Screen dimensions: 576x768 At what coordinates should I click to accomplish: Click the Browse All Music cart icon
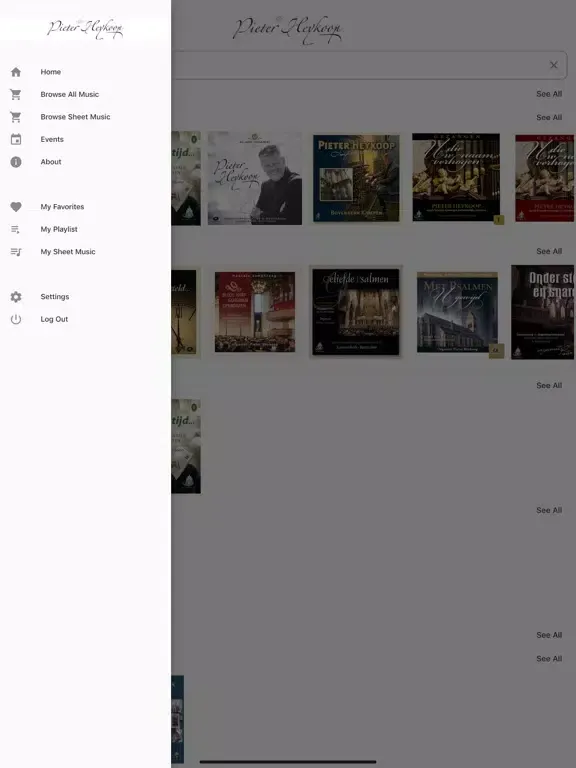[16, 95]
